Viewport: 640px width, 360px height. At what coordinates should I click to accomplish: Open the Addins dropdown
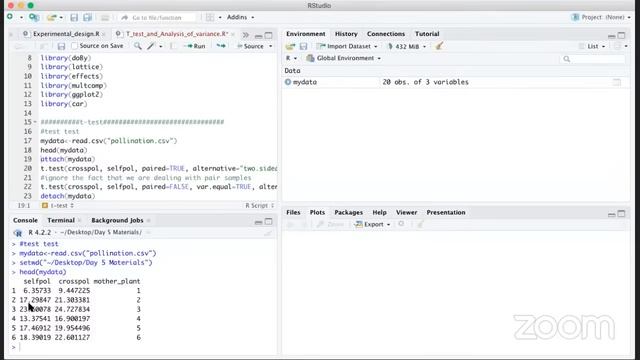pyautogui.click(x=240, y=17)
